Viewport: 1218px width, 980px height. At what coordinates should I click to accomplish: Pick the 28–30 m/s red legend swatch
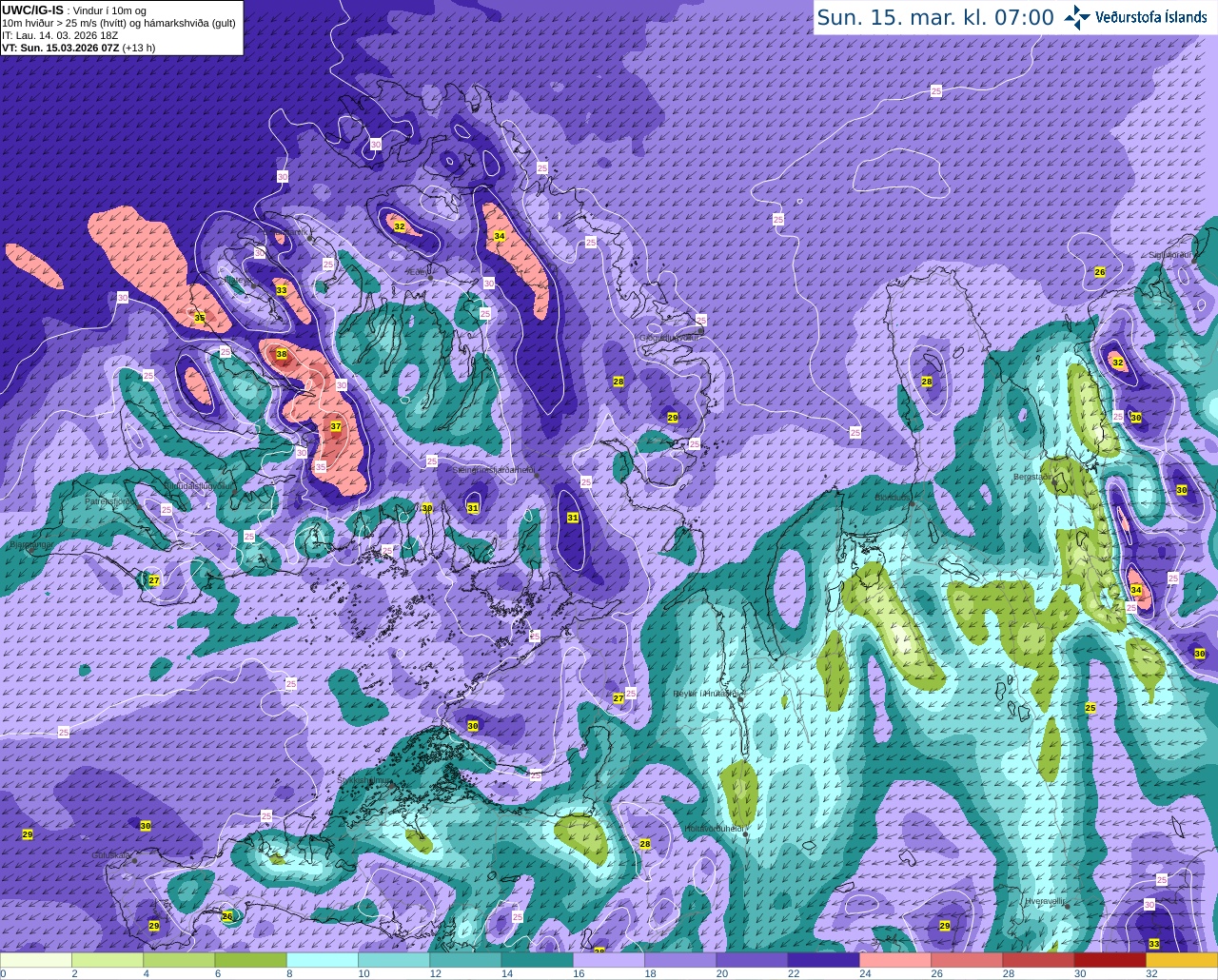click(x=1038, y=960)
